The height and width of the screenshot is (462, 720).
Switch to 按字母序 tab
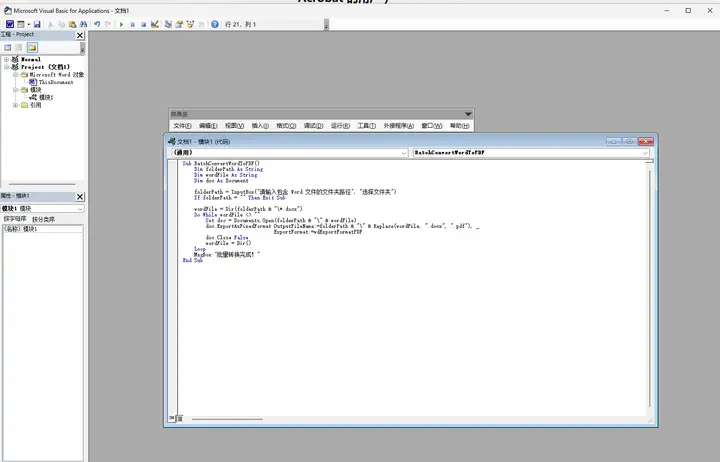coord(15,219)
